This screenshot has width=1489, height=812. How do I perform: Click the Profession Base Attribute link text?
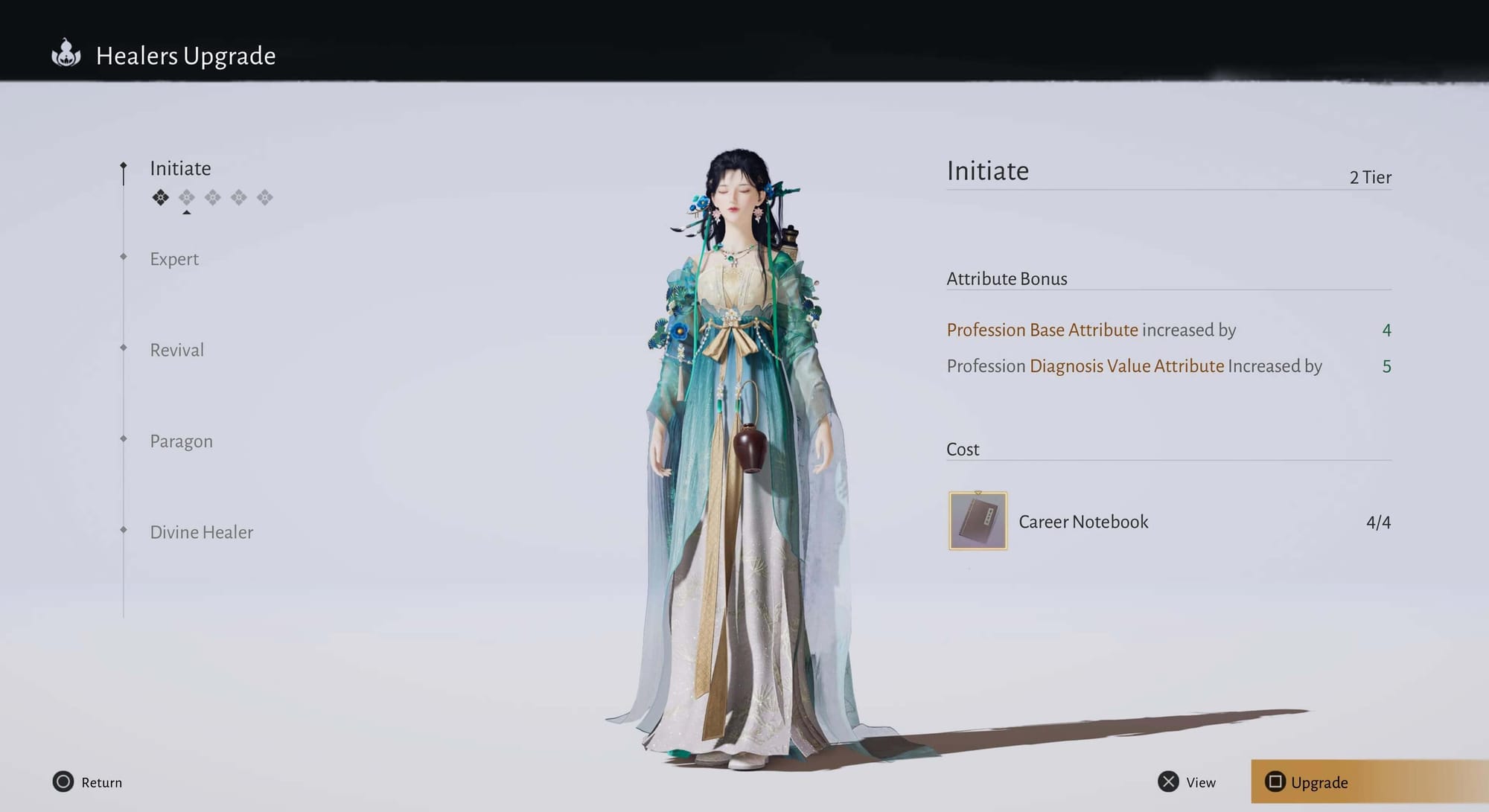click(1042, 330)
